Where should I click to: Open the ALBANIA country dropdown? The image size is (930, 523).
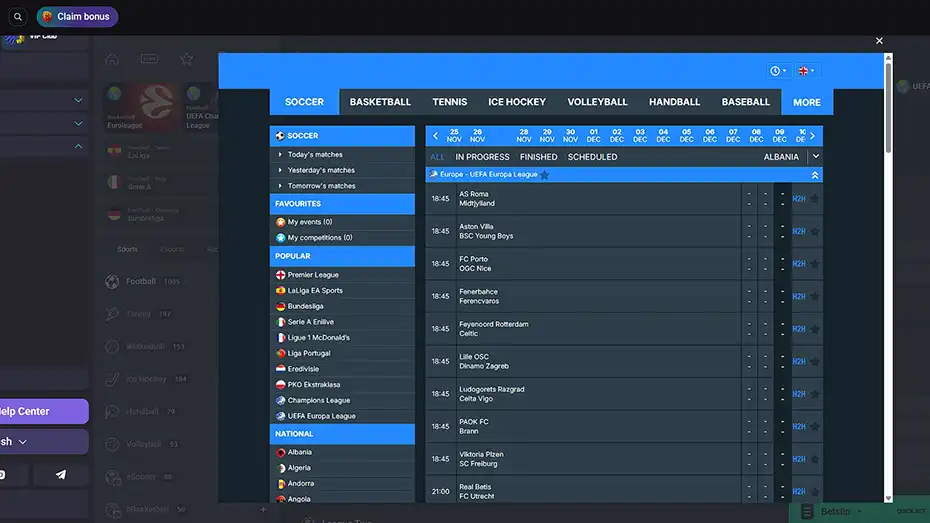pos(792,157)
